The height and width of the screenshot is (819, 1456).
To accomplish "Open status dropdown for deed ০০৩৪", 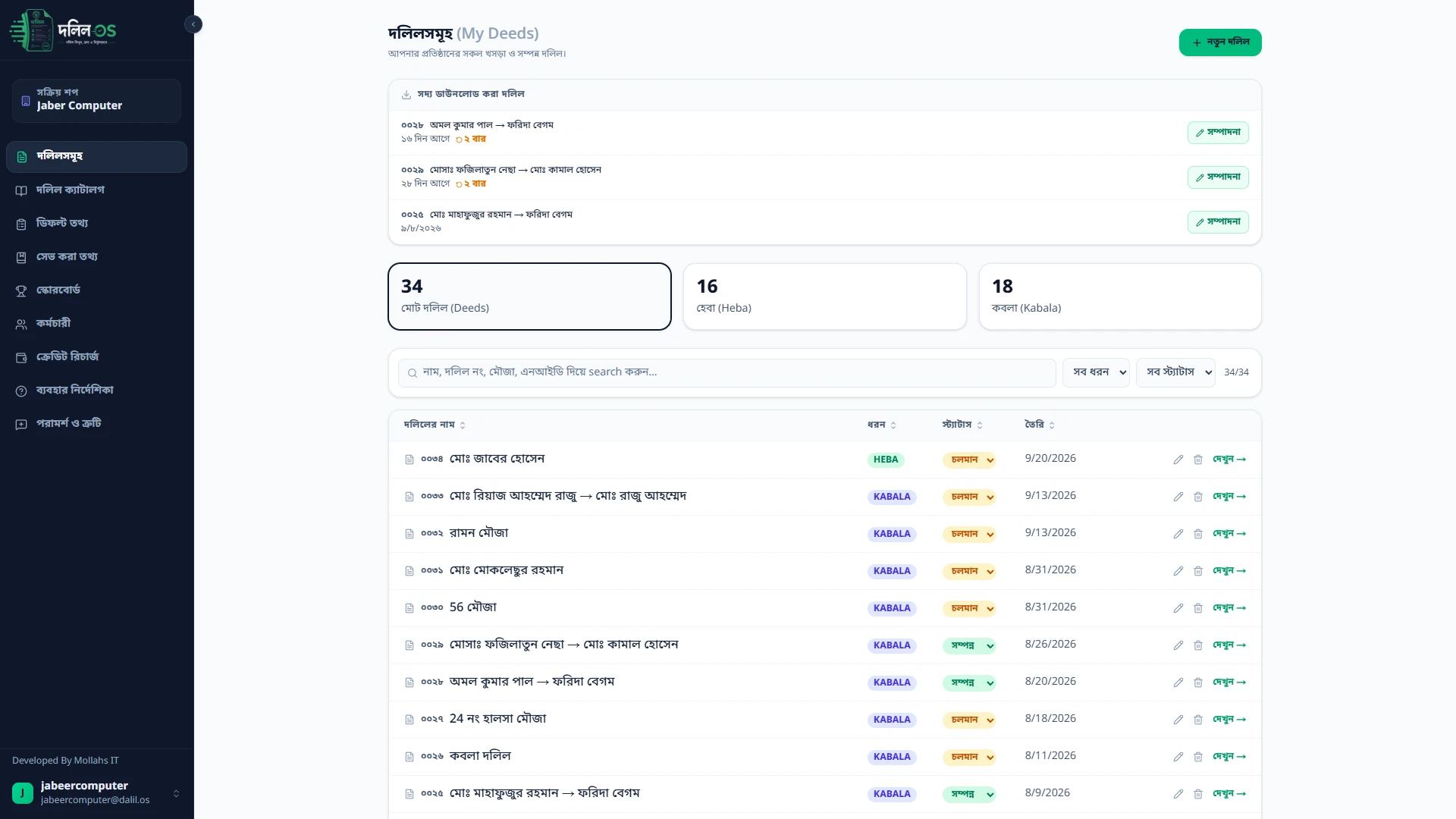I will click(968, 460).
